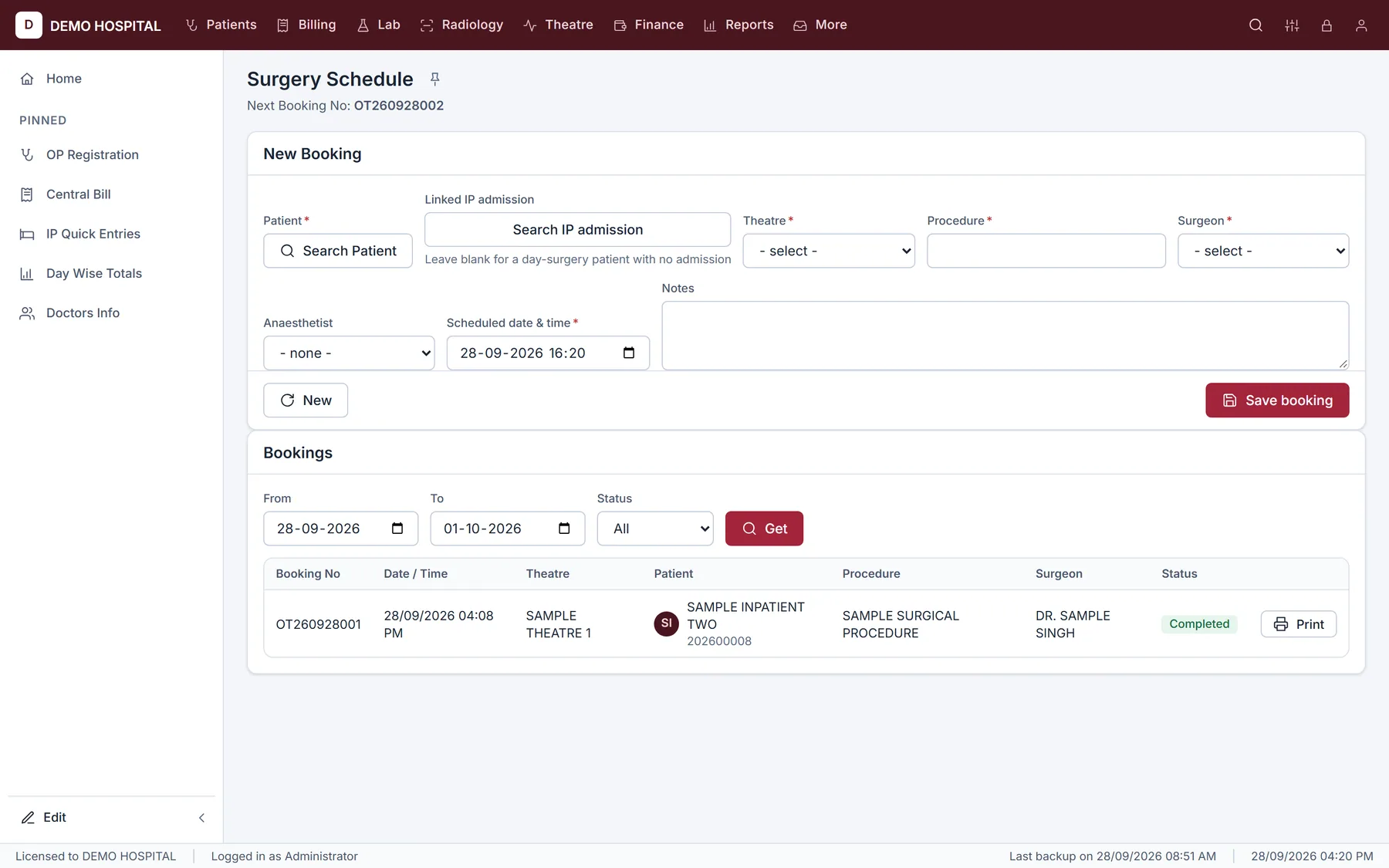This screenshot has width=1389, height=868.
Task: Click the search icon in top bar
Action: tap(1256, 25)
